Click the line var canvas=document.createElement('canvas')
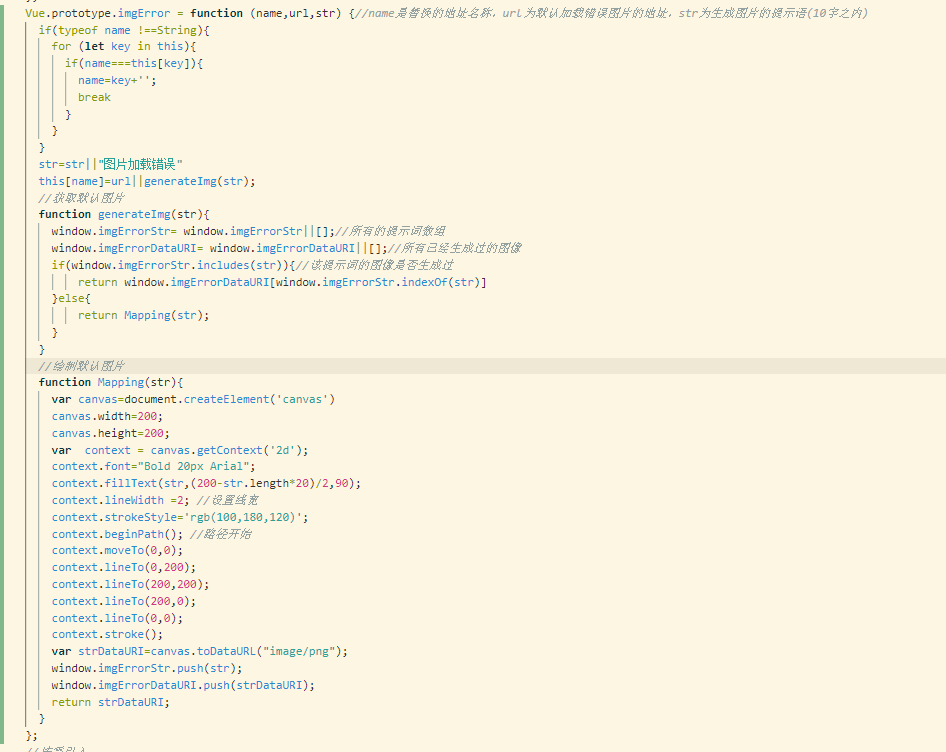The image size is (946, 752). coord(193,399)
